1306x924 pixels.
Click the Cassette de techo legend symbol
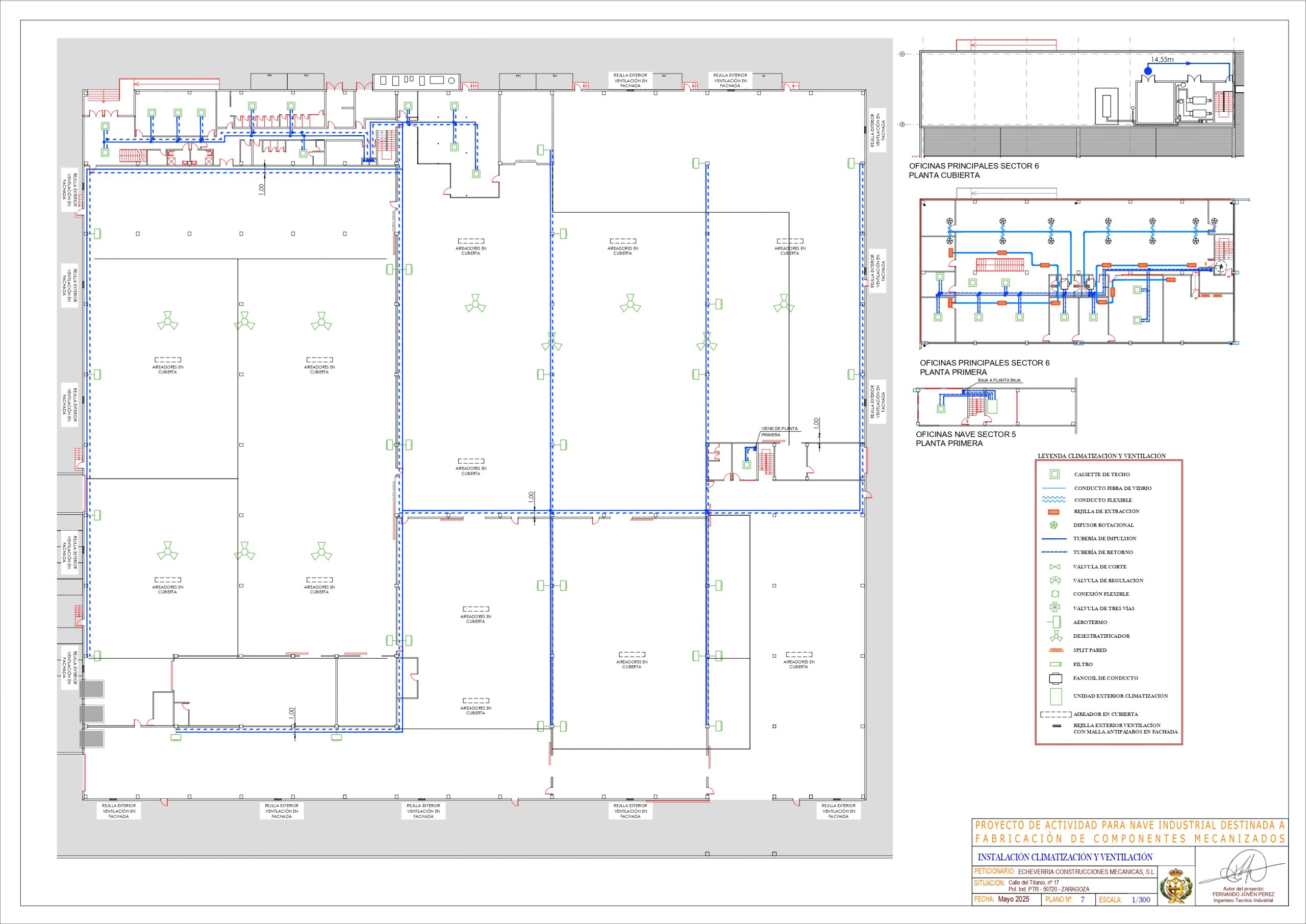point(1054,474)
